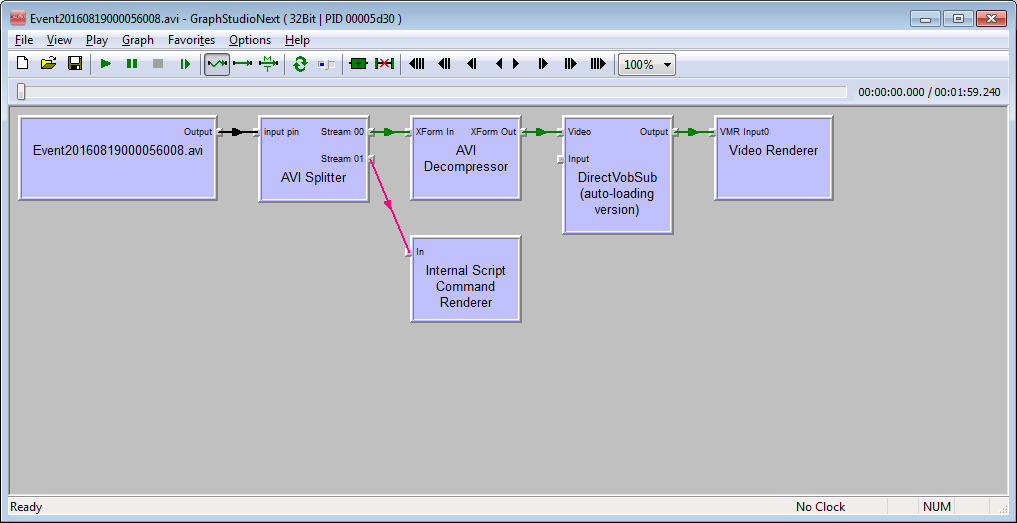Seek forward with the three-bar forward icon
Viewport: 1017px width, 523px height.
570,64
